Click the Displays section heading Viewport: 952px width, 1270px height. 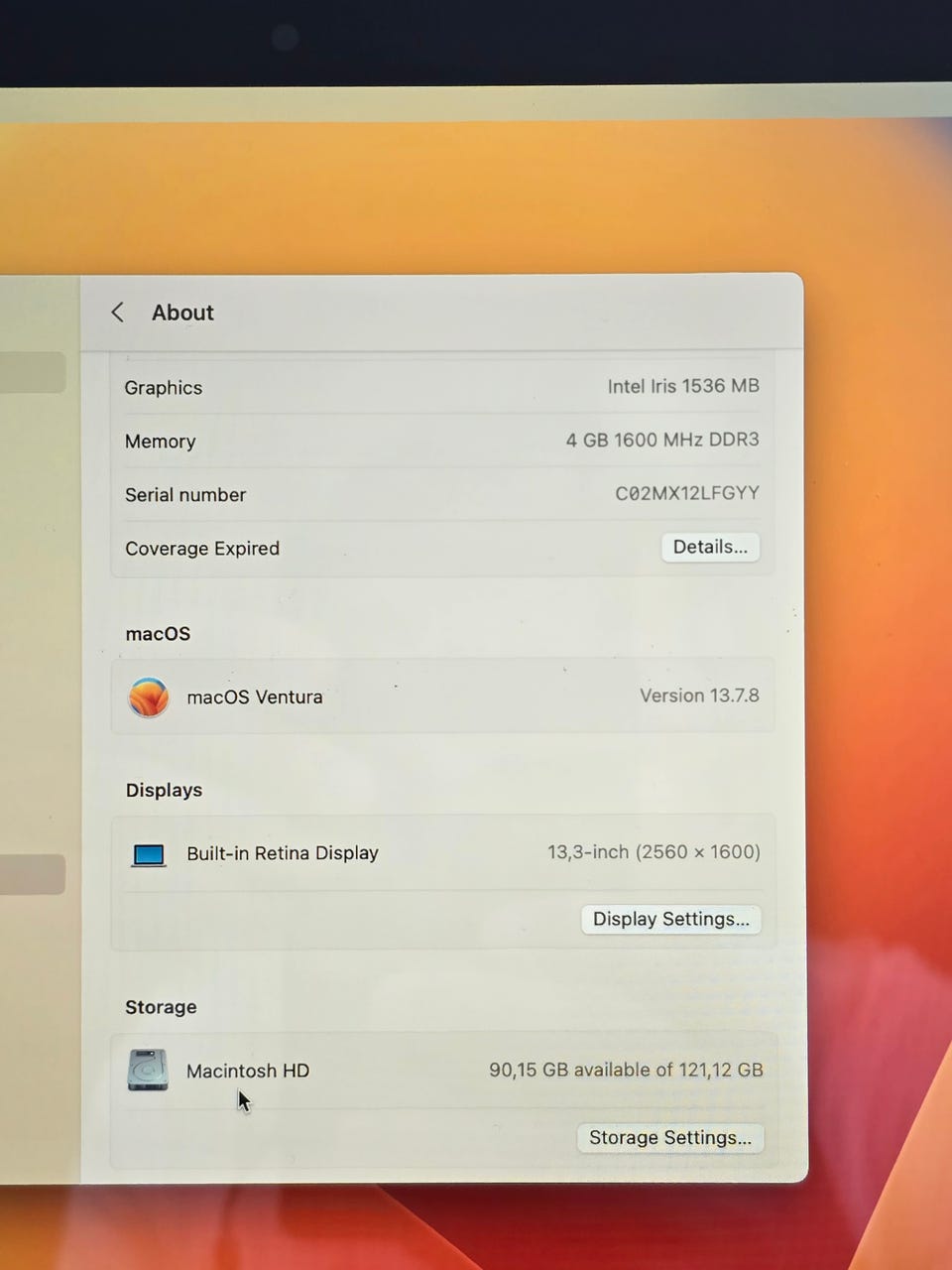pos(164,791)
